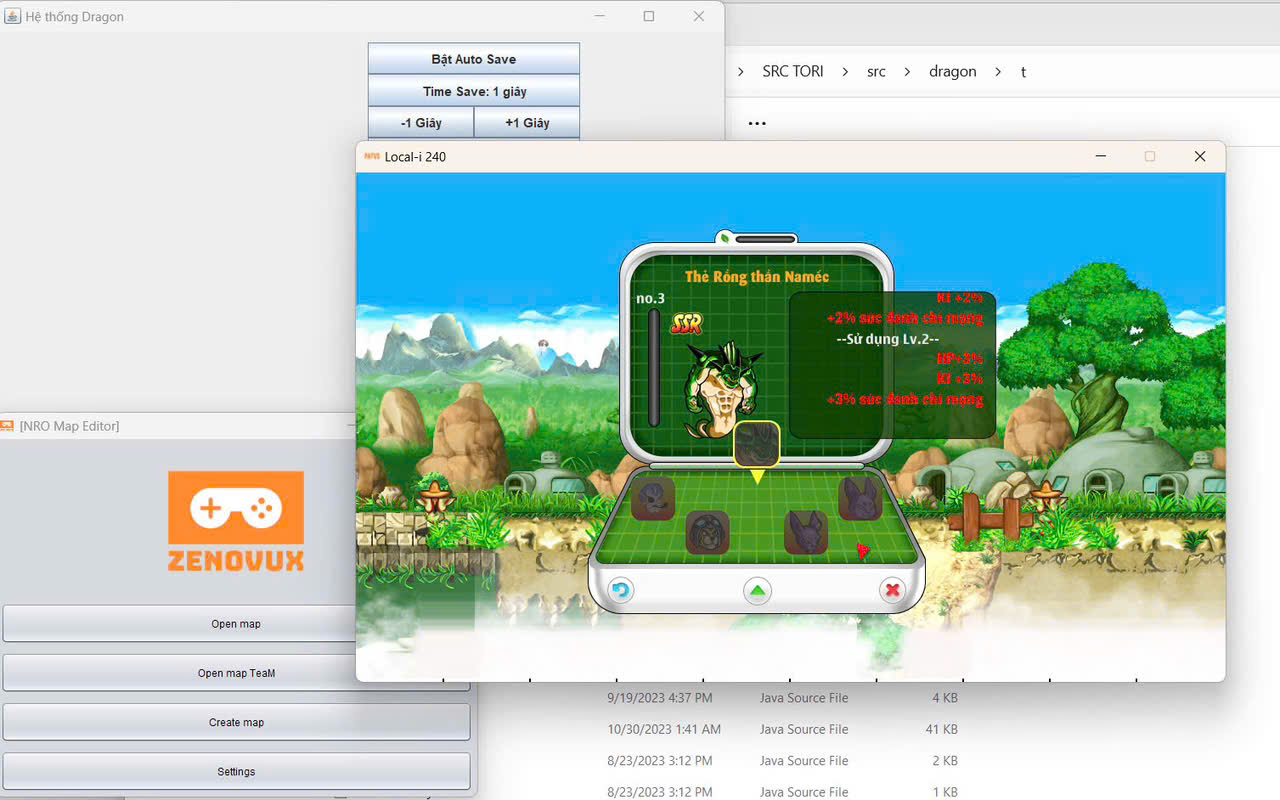Screen dimensions: 1280x800
Task: Select the helmeted face card in the tray
Action: pyautogui.click(x=707, y=532)
